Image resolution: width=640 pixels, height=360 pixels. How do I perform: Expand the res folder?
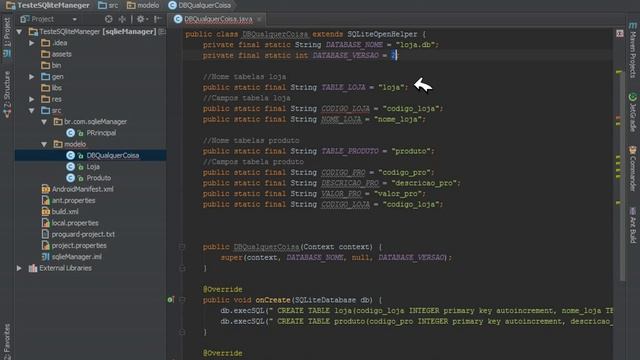click(x=31, y=99)
